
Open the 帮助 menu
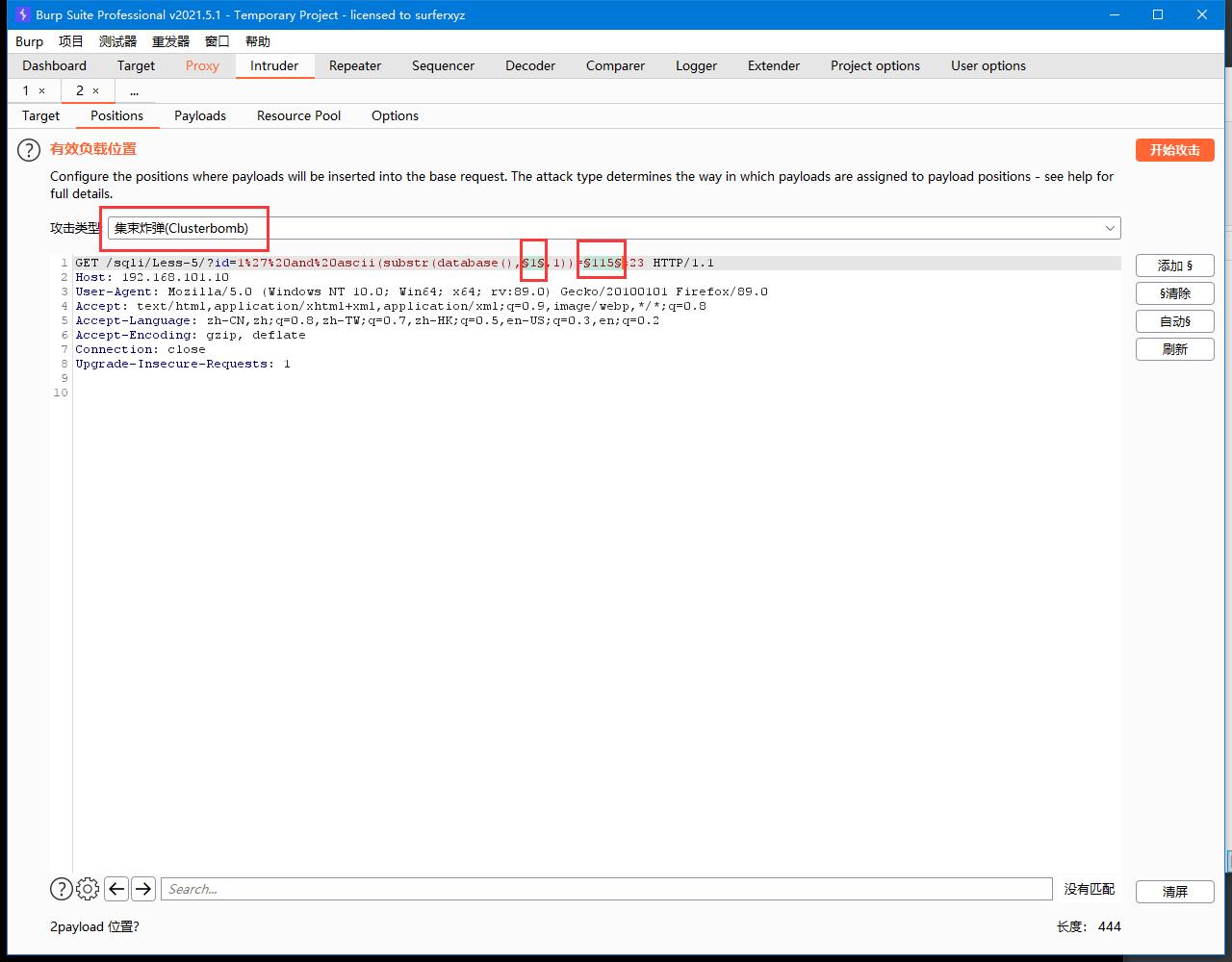[x=258, y=41]
